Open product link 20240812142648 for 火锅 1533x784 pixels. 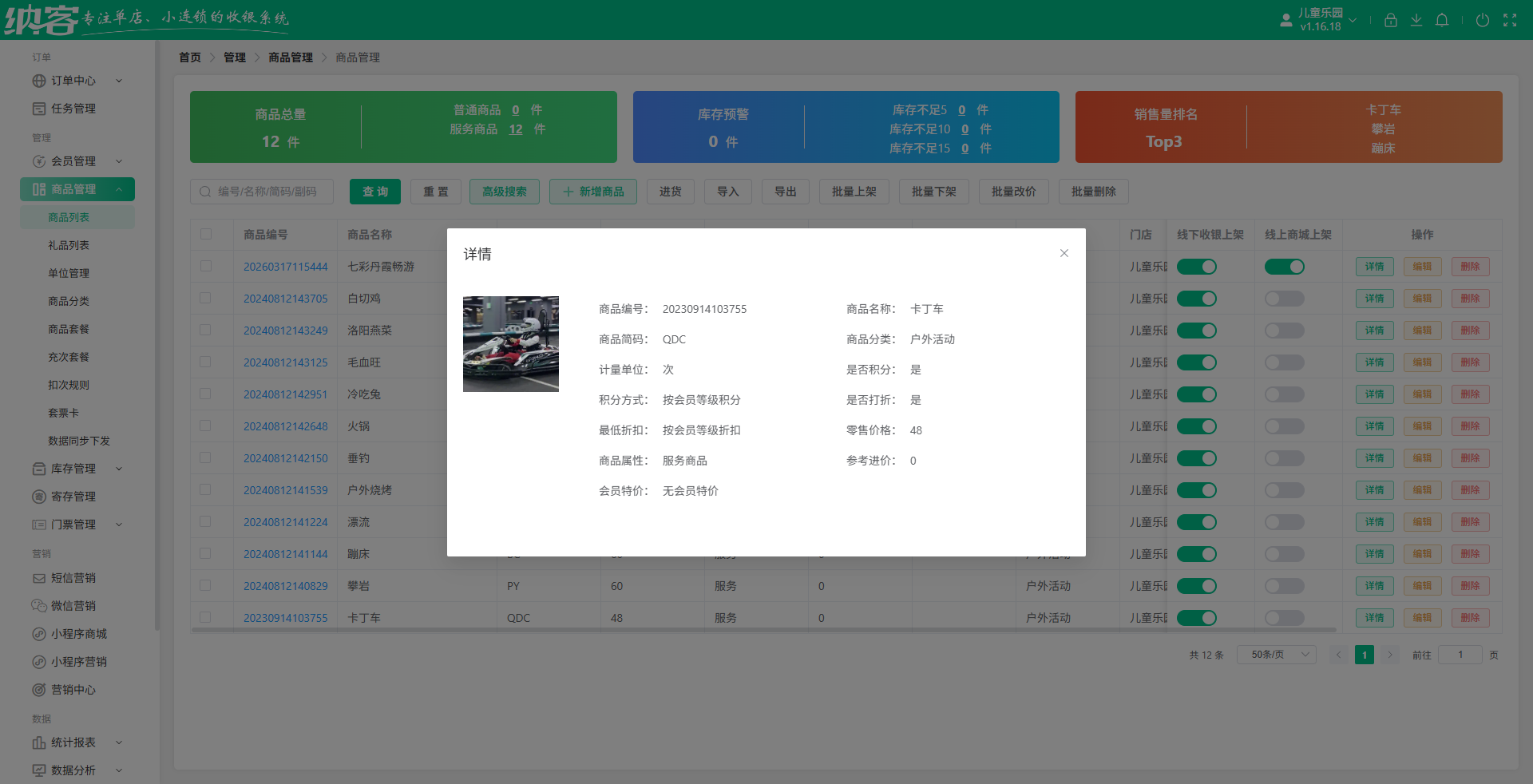(285, 426)
